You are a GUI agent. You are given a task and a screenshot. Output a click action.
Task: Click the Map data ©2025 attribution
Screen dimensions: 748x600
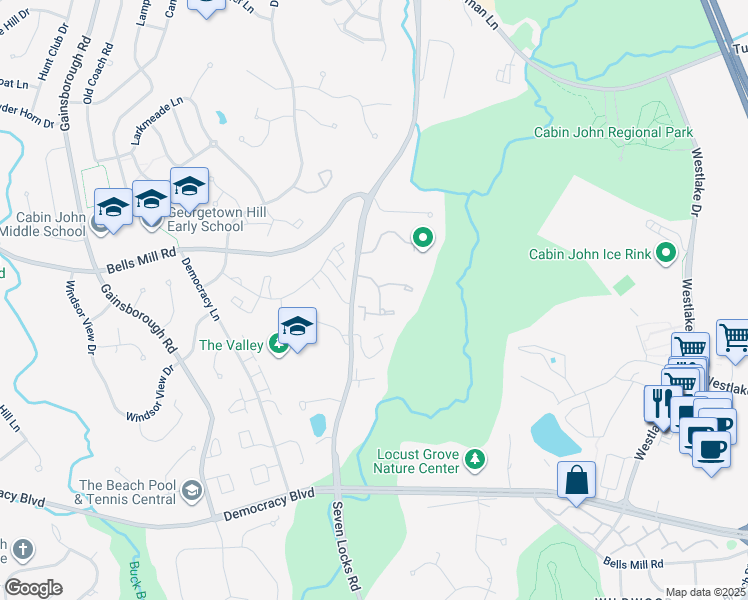point(705,593)
